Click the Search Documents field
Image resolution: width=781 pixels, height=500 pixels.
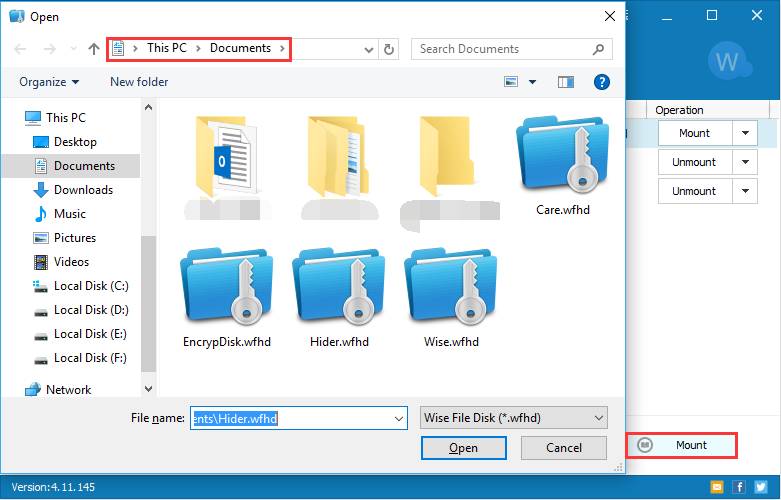512,49
